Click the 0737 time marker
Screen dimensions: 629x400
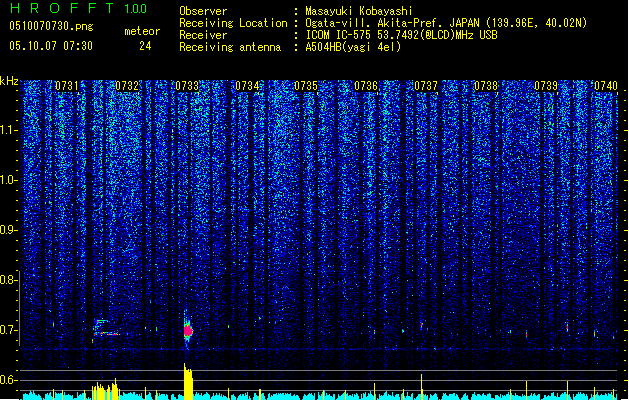pos(426,86)
